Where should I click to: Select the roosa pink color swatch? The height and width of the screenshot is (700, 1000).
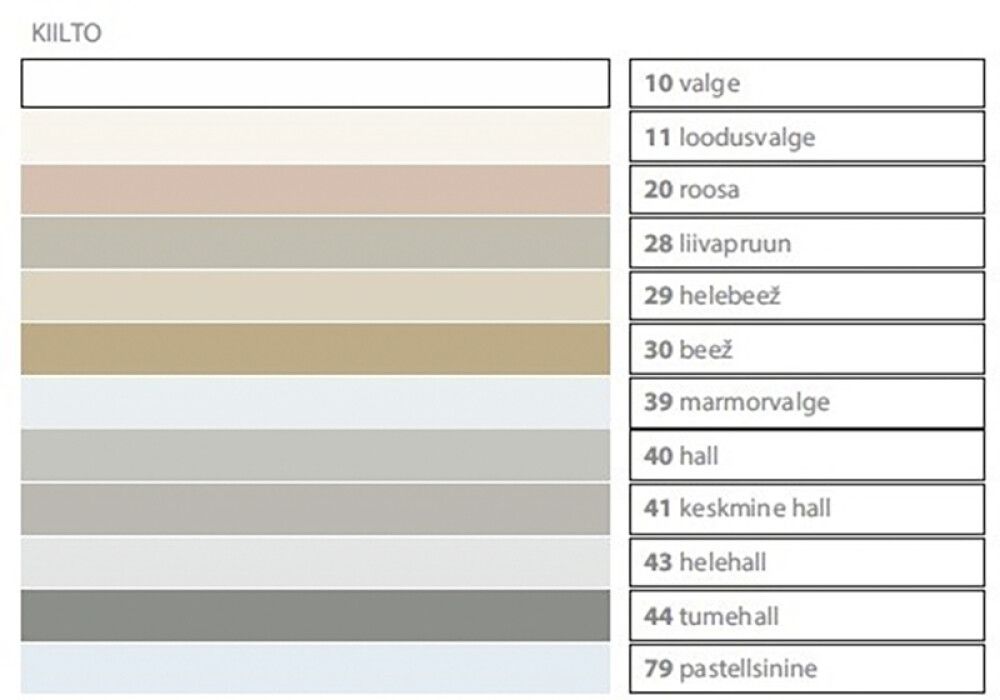pyautogui.click(x=315, y=189)
